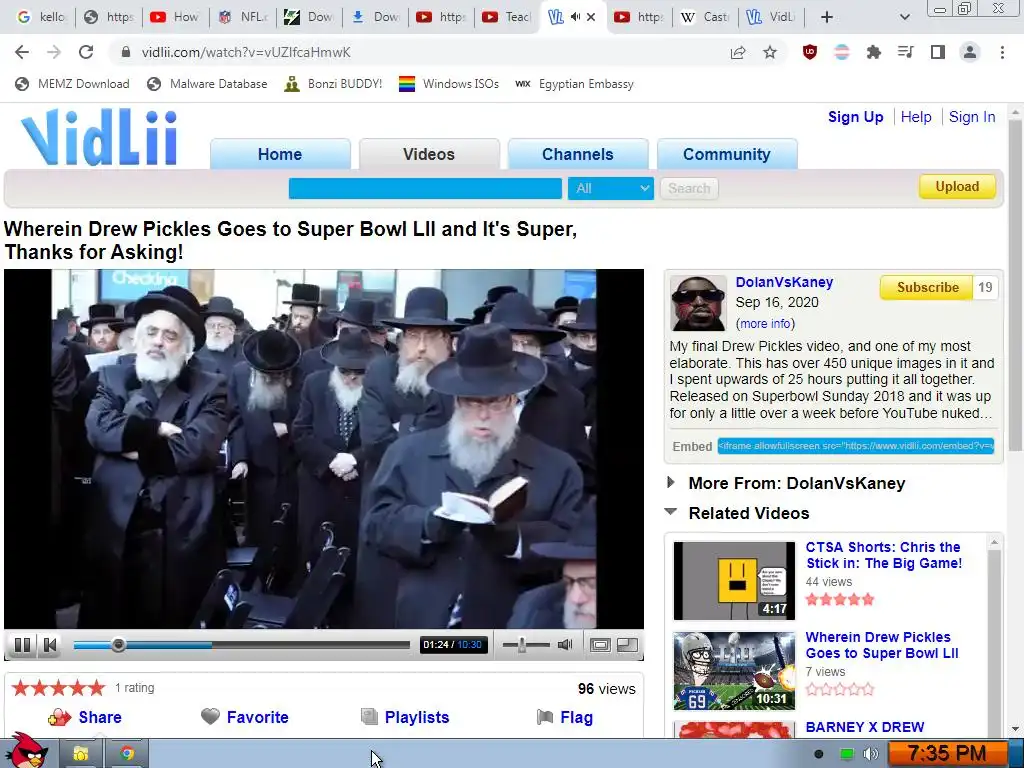
Task: Open media controls icon in toolbar
Action: 906,52
